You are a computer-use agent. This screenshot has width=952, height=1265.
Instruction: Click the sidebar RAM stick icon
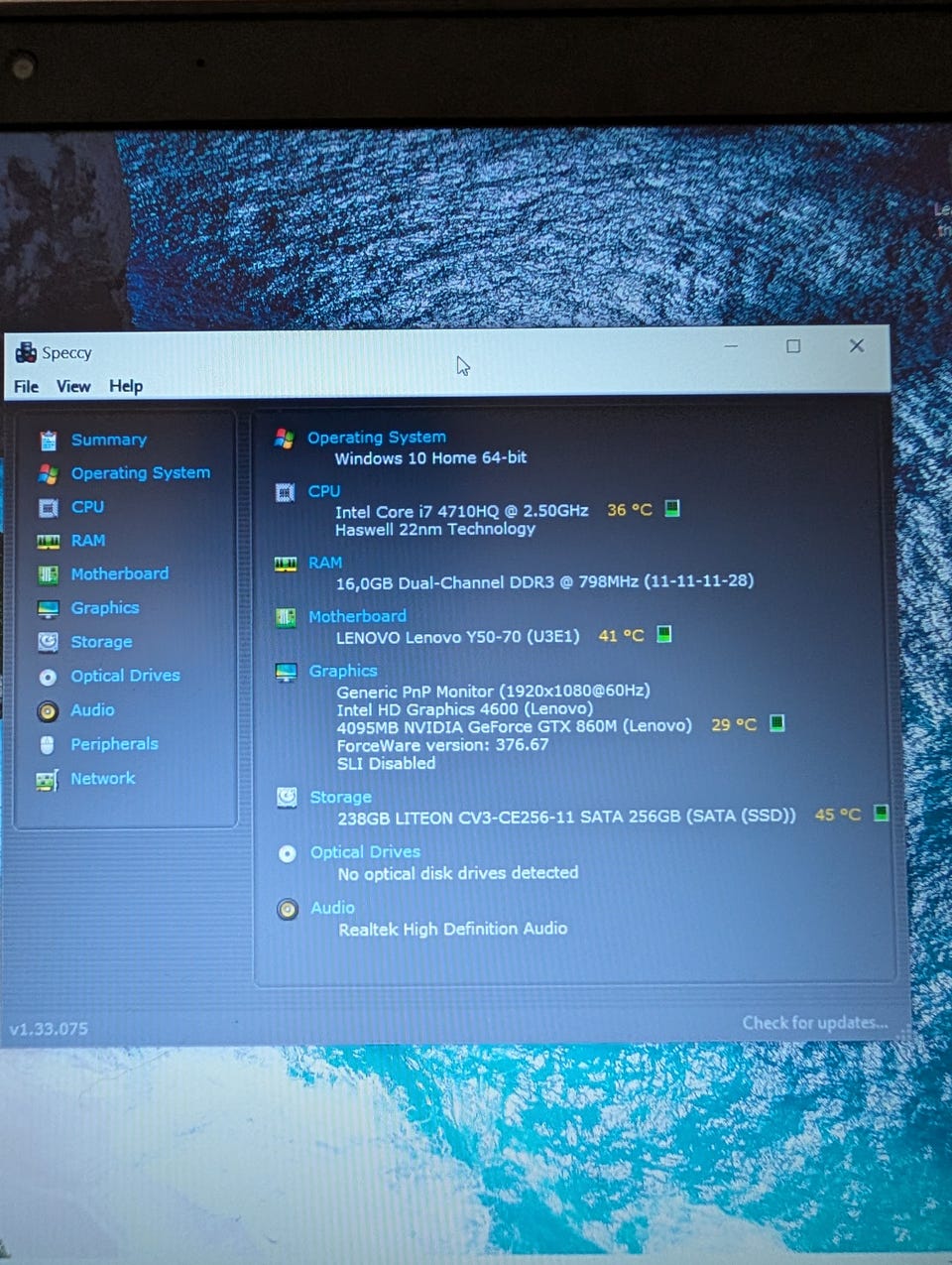pyautogui.click(x=48, y=542)
